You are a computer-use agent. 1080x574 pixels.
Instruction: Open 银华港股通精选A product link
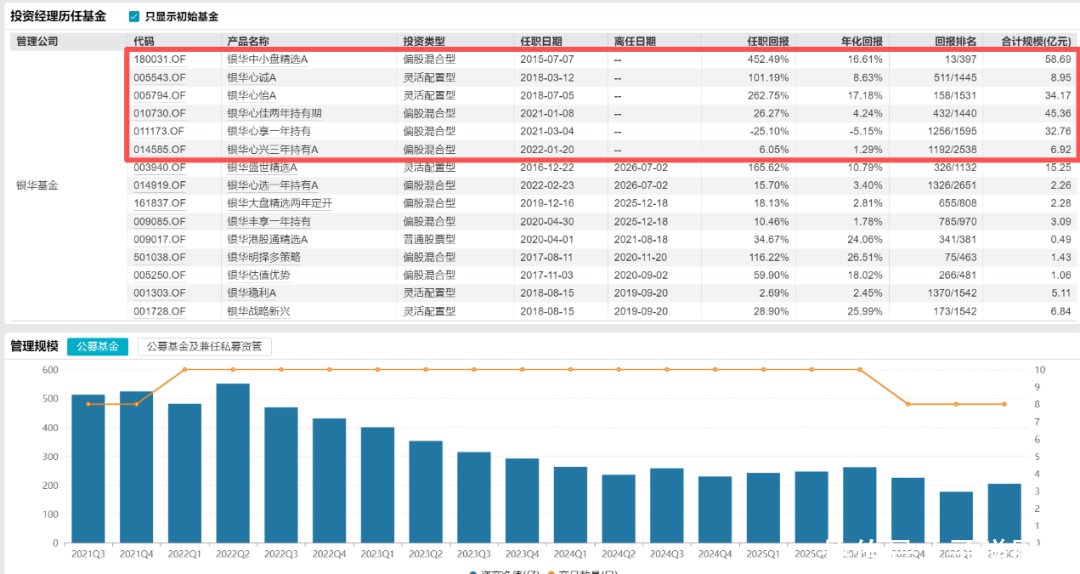click(x=268, y=239)
